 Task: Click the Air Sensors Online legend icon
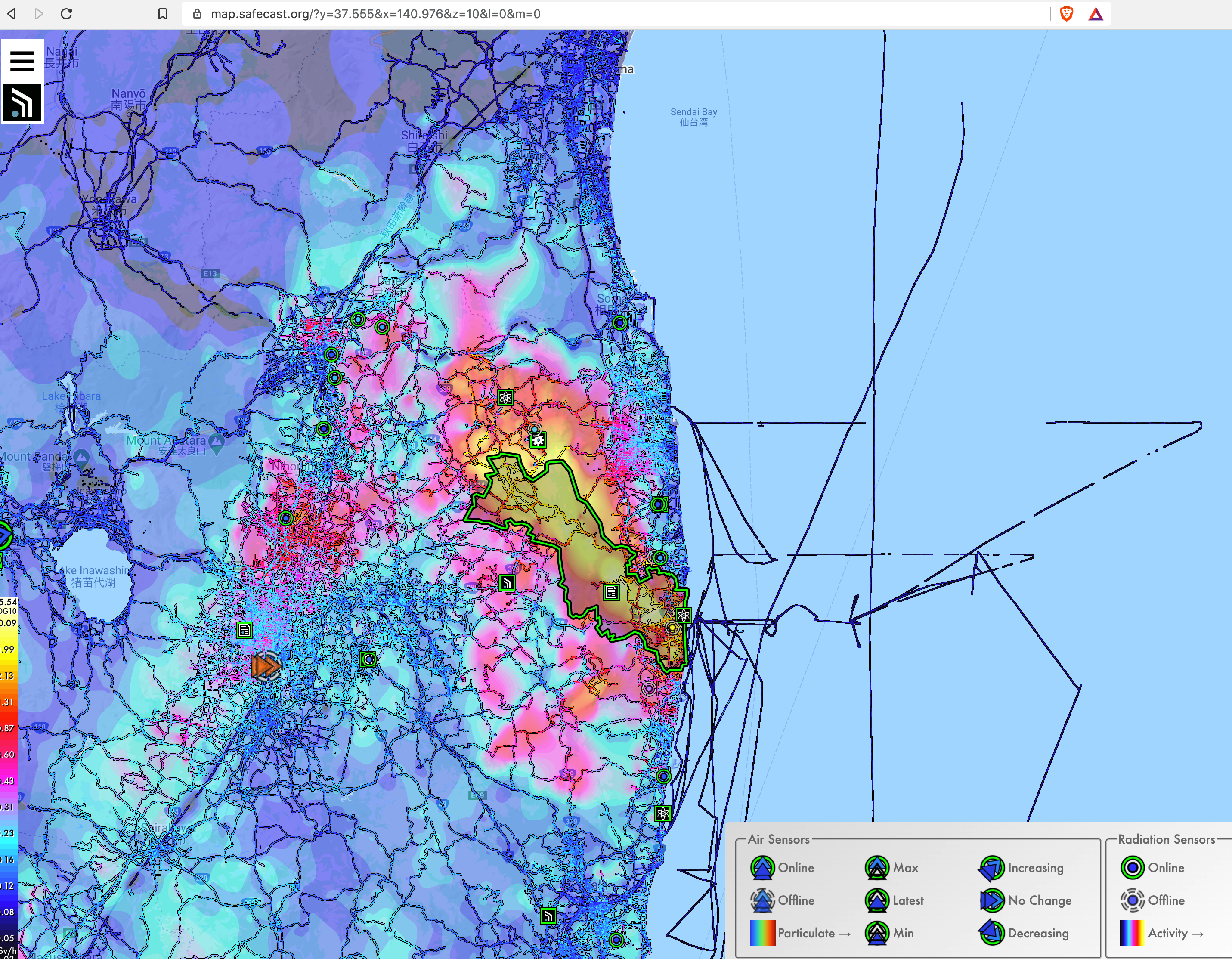click(762, 868)
